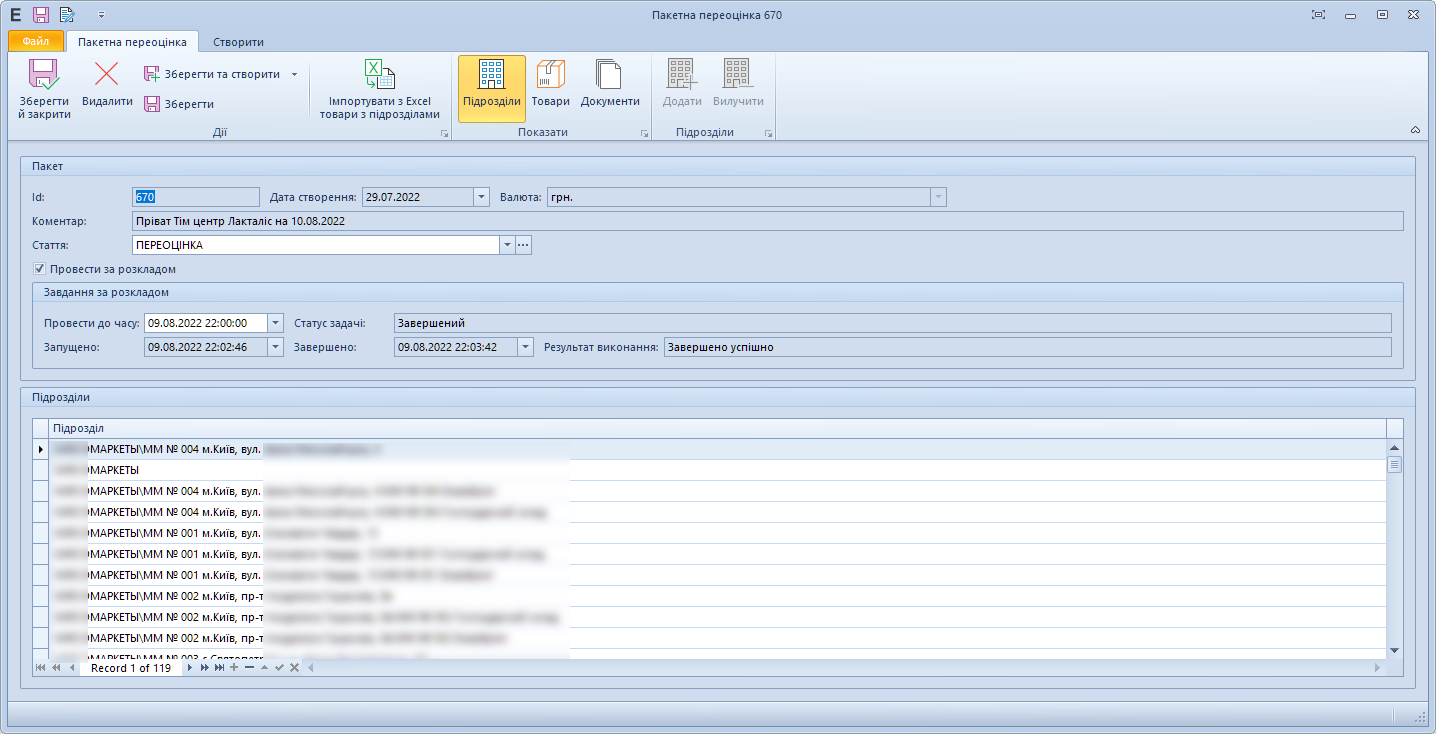Viewport: 1436px width, 734px height.
Task: Go to next page in record navigator
Action: [x=205, y=667]
